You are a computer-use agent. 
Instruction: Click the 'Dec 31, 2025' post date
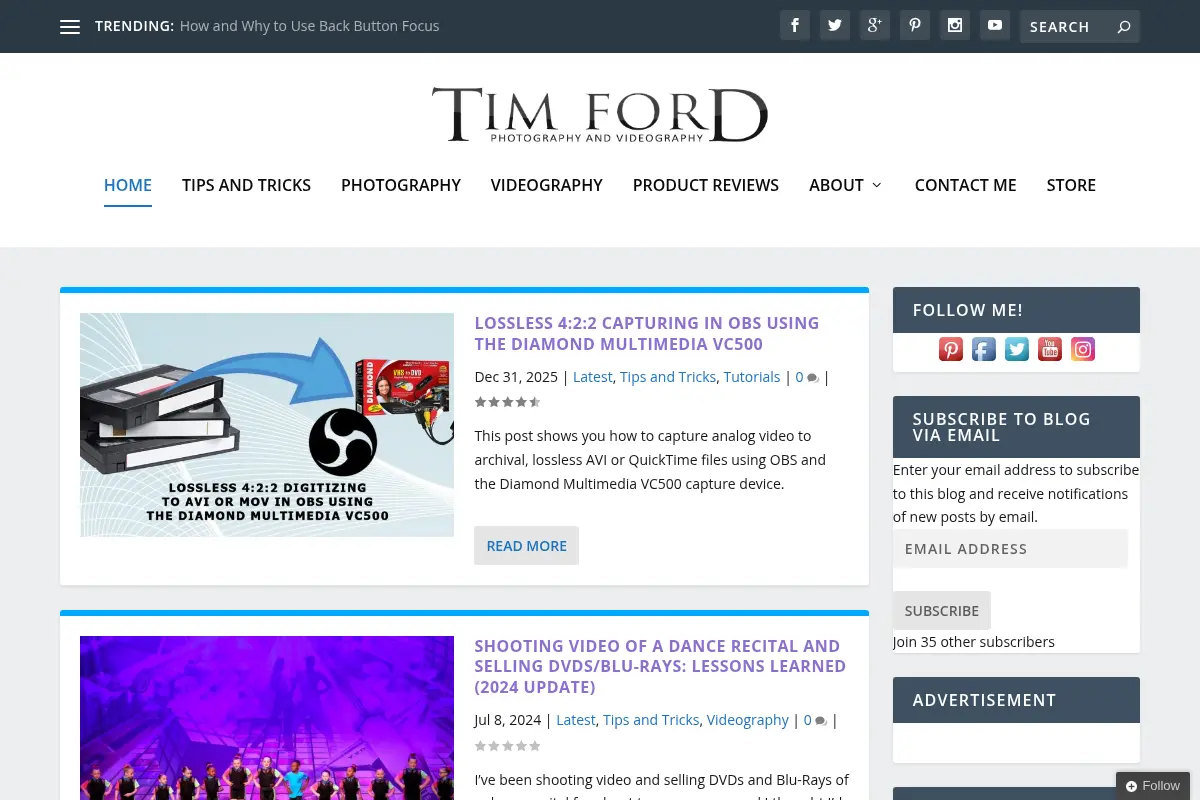[516, 377]
